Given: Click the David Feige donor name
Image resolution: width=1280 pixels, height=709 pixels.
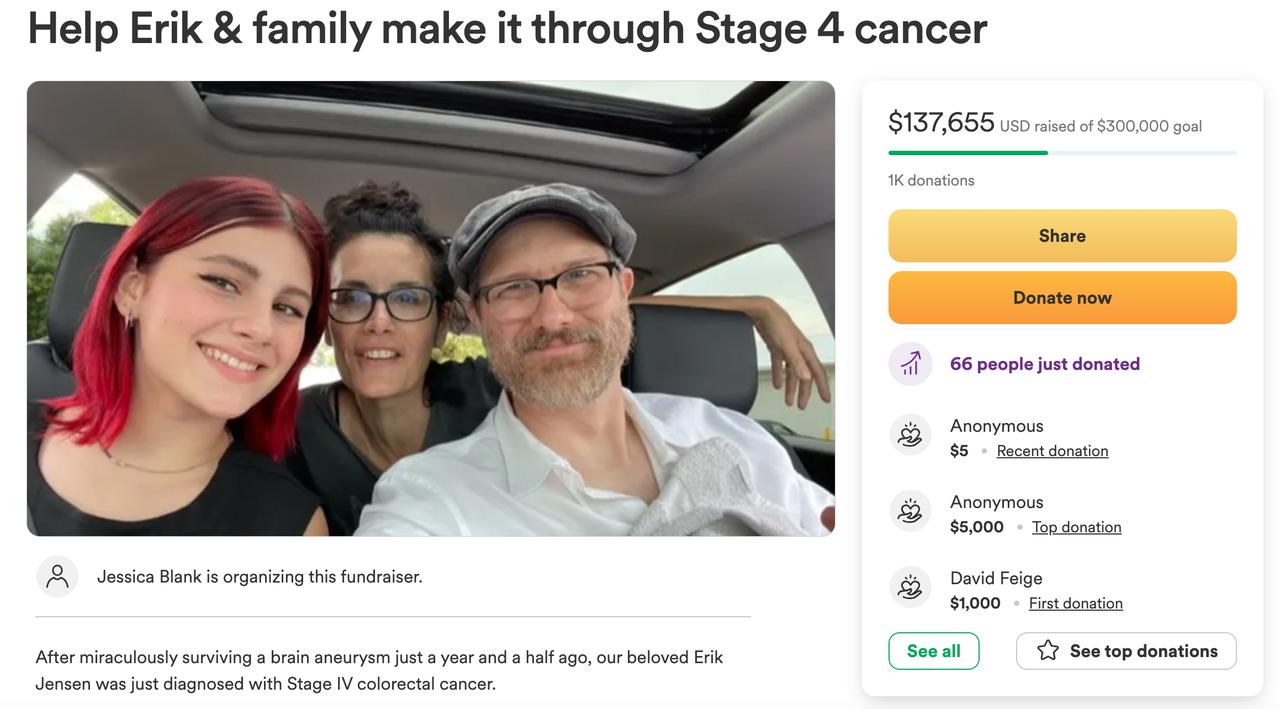Looking at the screenshot, I should pyautogui.click(x=996, y=578).
